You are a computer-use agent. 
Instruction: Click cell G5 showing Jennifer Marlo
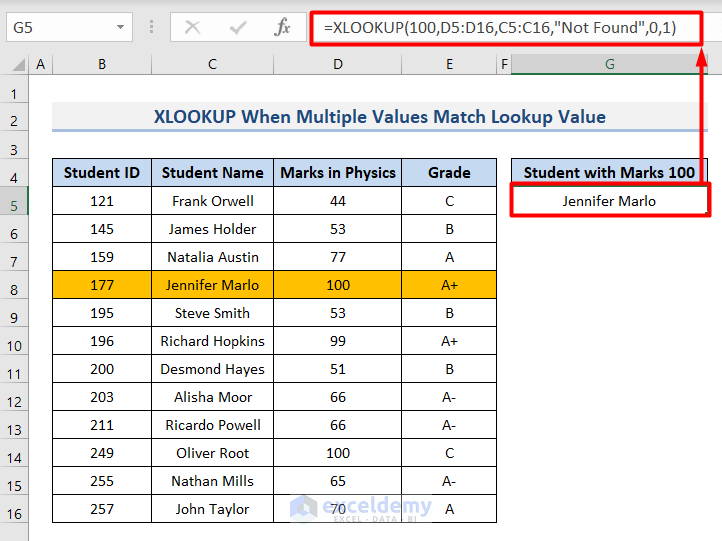[x=609, y=201]
